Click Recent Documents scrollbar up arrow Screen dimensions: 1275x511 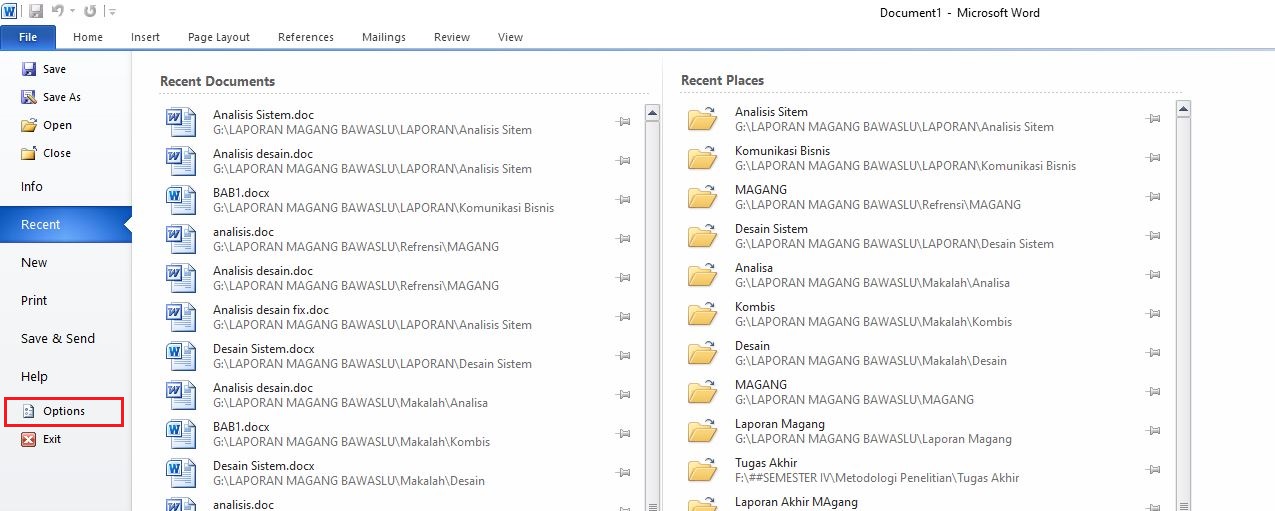(x=653, y=113)
